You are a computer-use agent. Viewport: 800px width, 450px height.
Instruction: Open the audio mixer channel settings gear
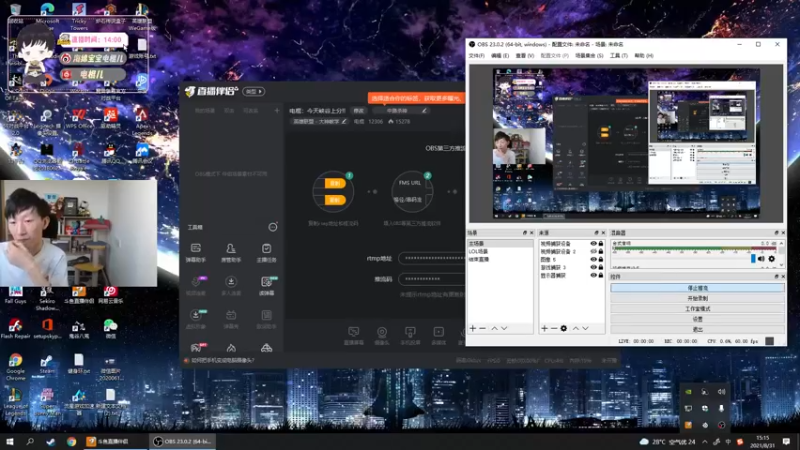[771, 259]
